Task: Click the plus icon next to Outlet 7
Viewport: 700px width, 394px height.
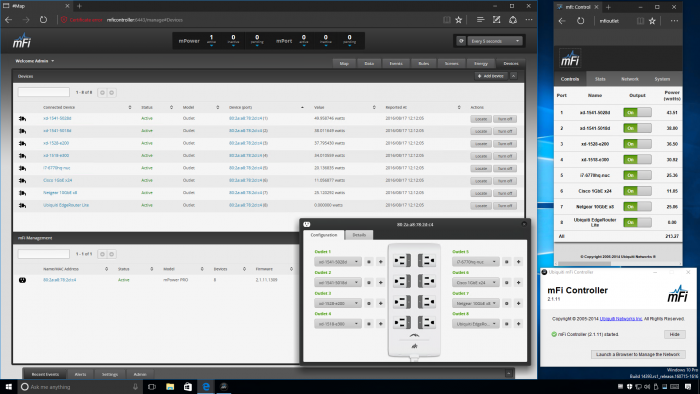Action: 518,303
